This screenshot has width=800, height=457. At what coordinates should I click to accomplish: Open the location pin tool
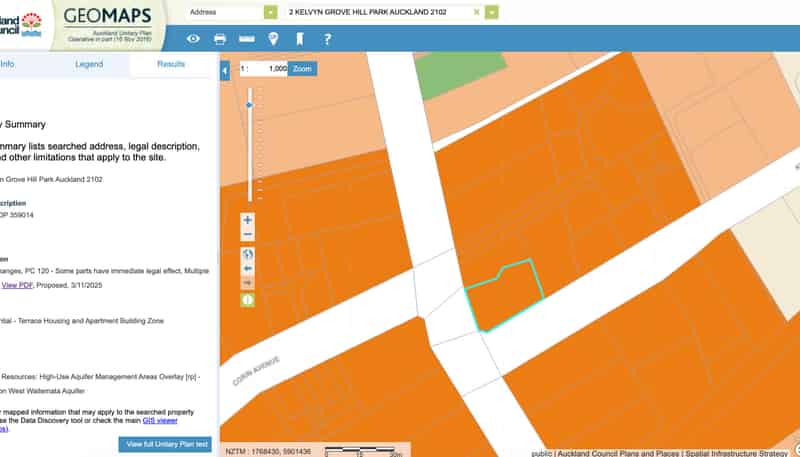(273, 39)
